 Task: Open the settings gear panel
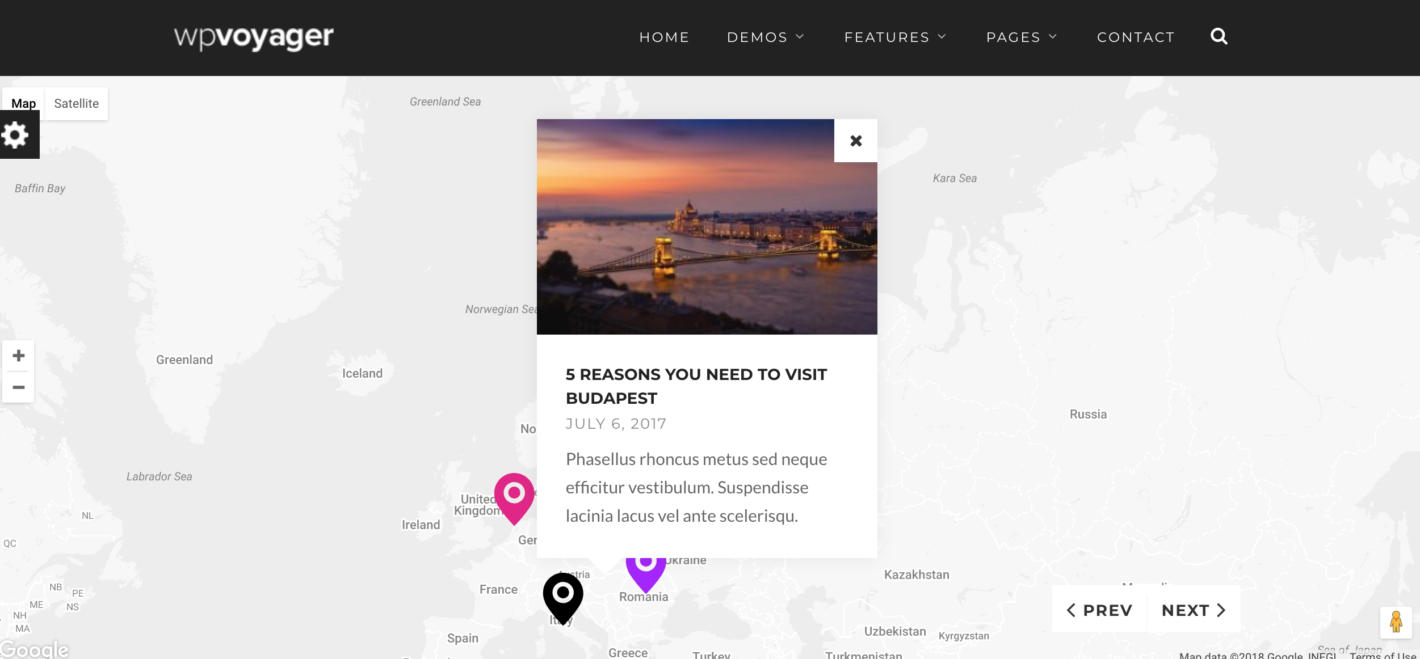point(16,135)
